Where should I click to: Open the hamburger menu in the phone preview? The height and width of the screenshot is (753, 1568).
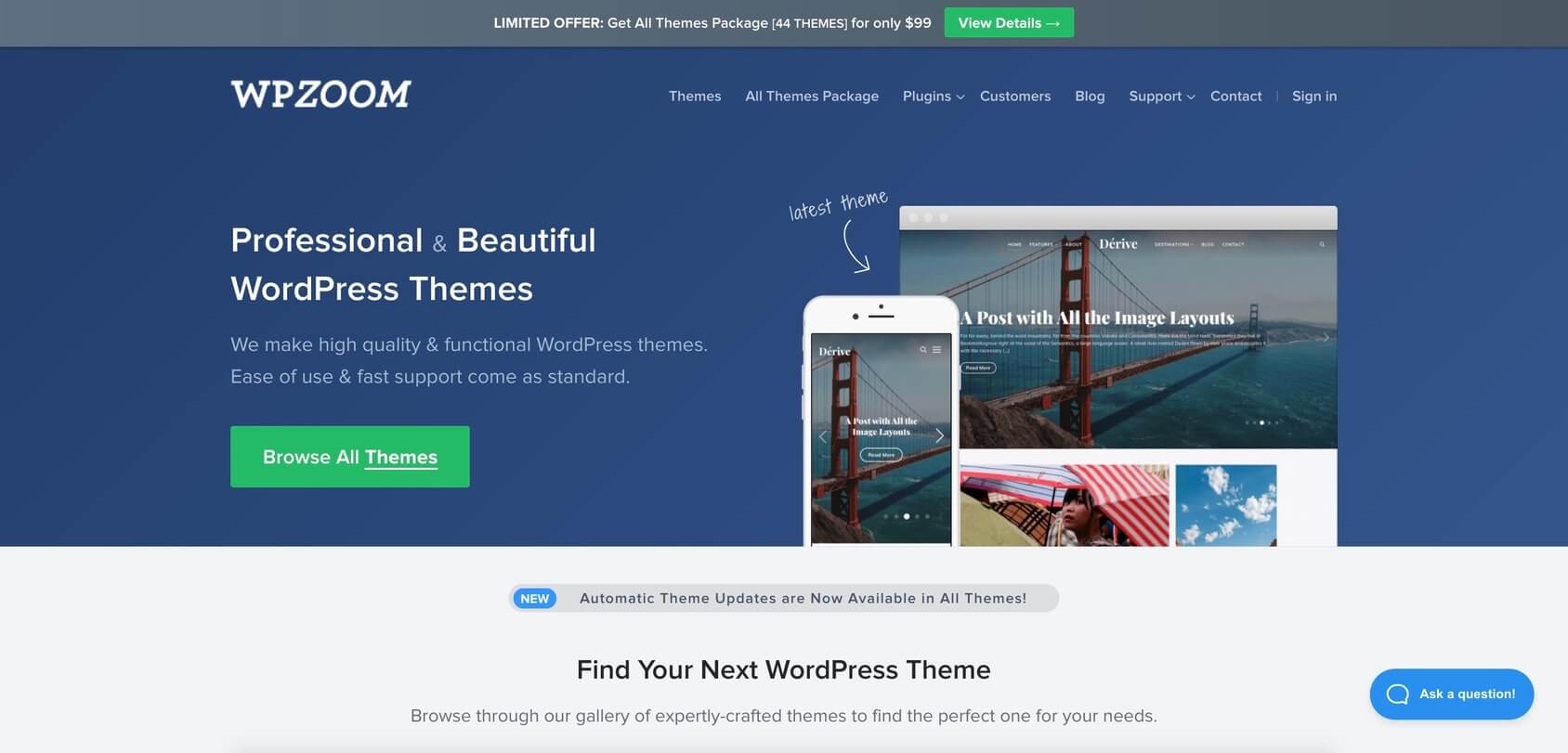[936, 350]
